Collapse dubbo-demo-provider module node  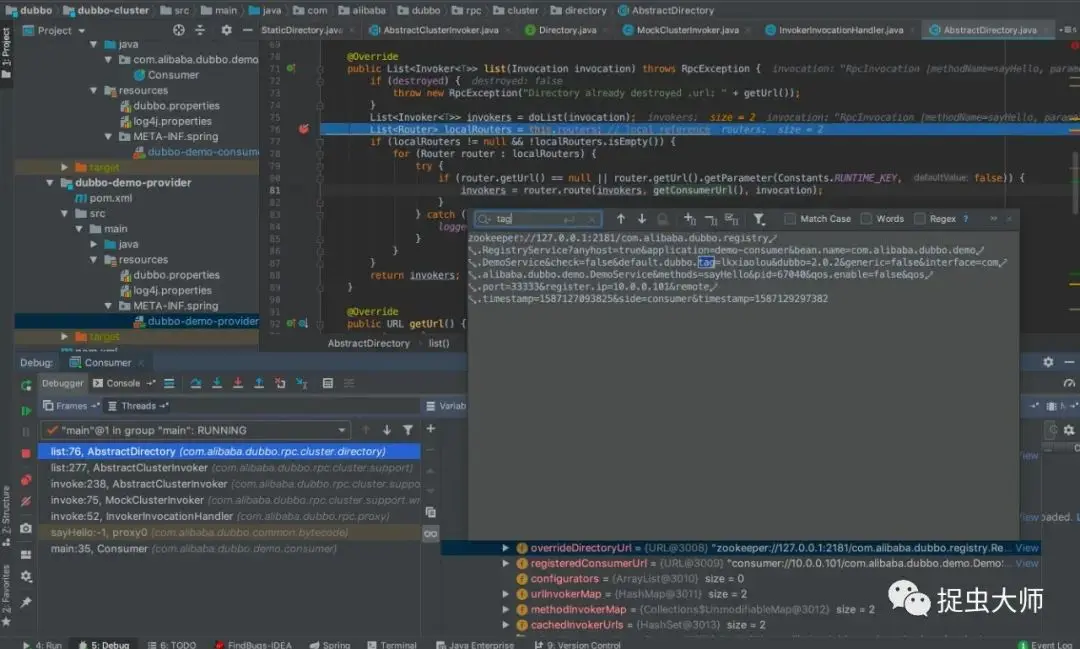[x=50, y=183]
